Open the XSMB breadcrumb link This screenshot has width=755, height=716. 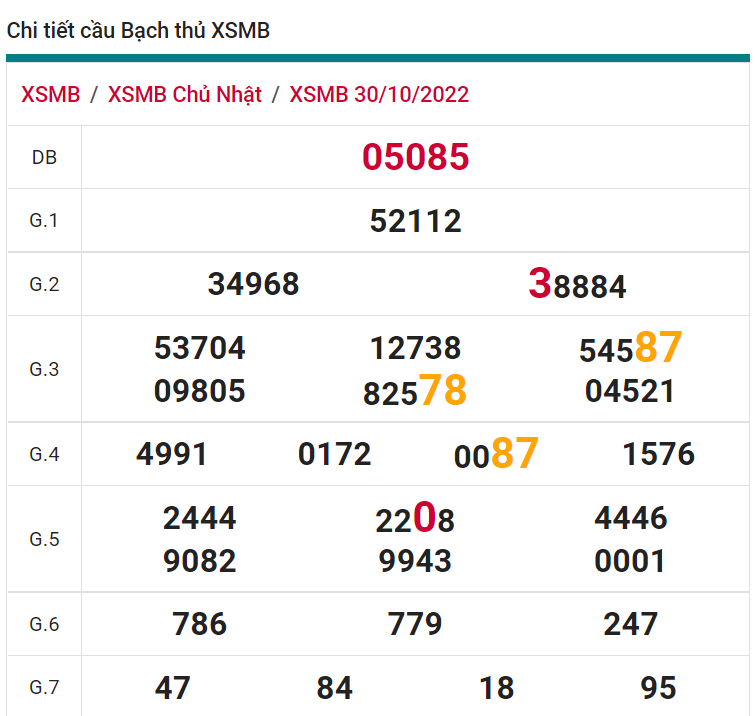point(51,94)
